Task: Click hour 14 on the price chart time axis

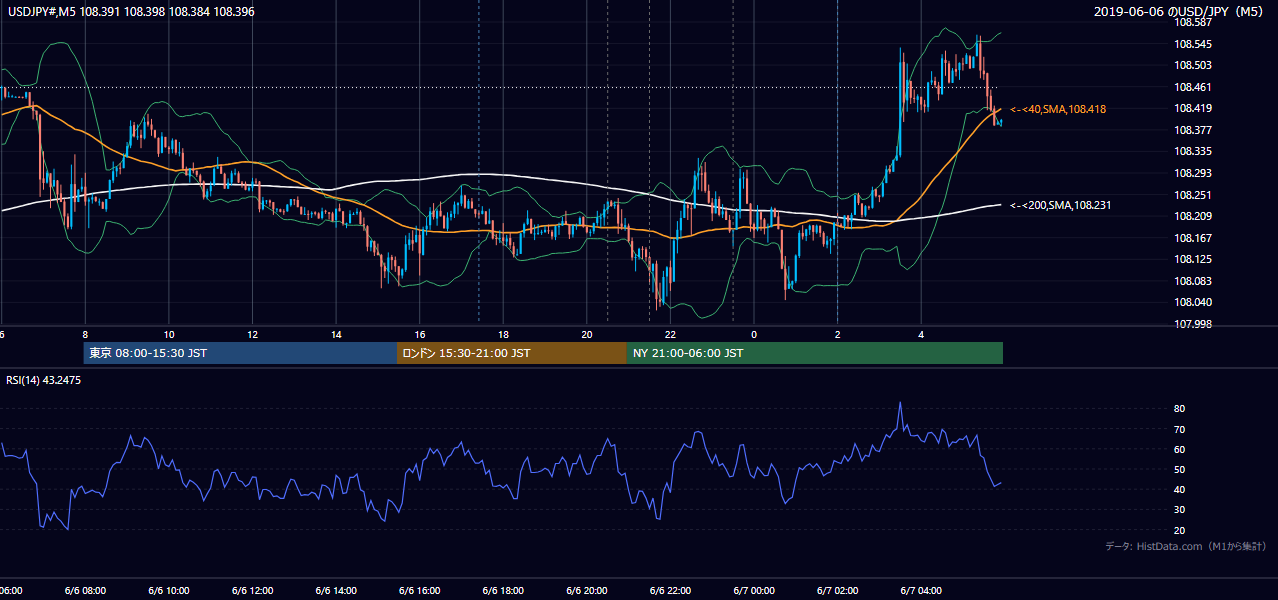Action: 336,335
